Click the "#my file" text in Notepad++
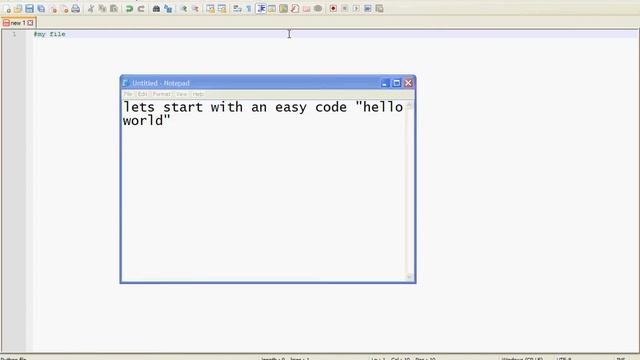The width and height of the screenshot is (640, 360). (x=49, y=34)
